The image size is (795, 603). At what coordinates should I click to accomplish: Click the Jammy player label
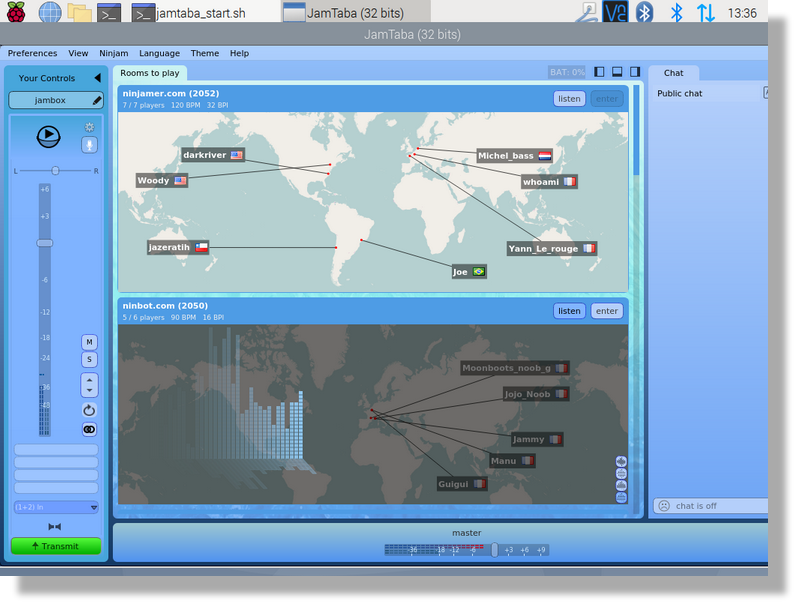(537, 439)
